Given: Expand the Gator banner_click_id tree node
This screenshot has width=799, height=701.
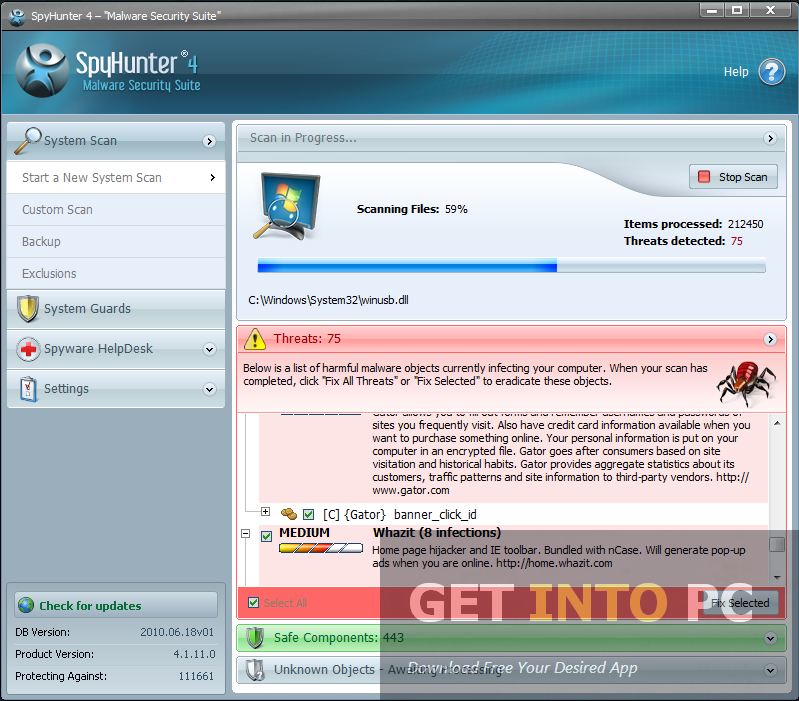Looking at the screenshot, I should (x=266, y=512).
